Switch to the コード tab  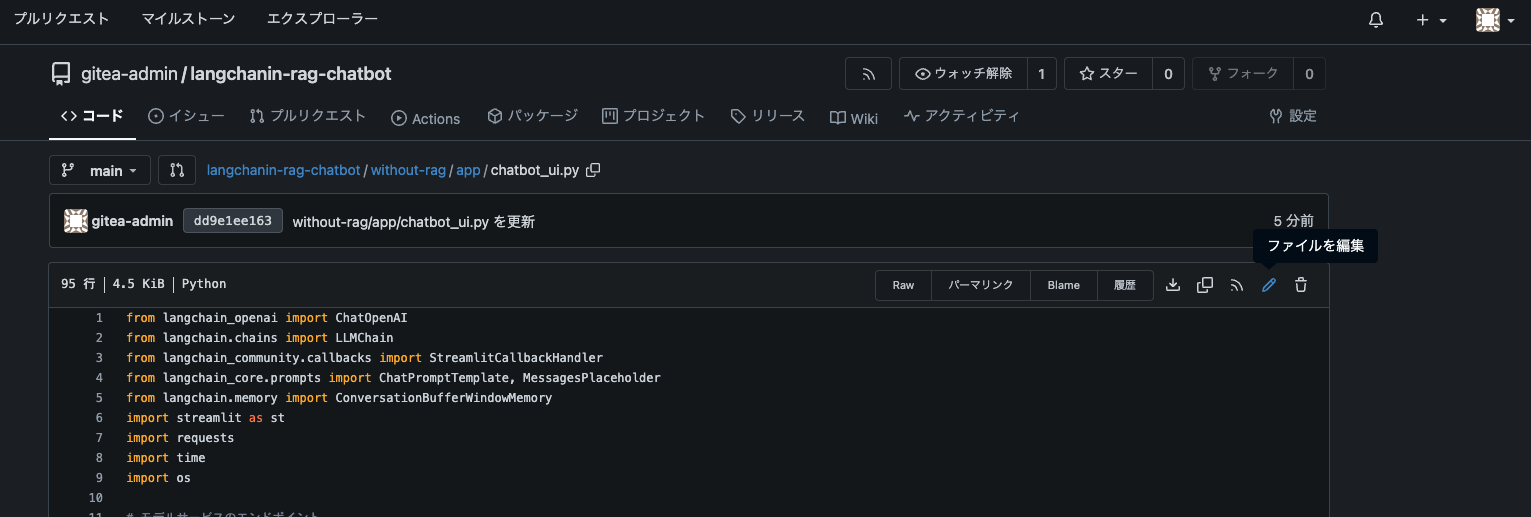(92, 116)
